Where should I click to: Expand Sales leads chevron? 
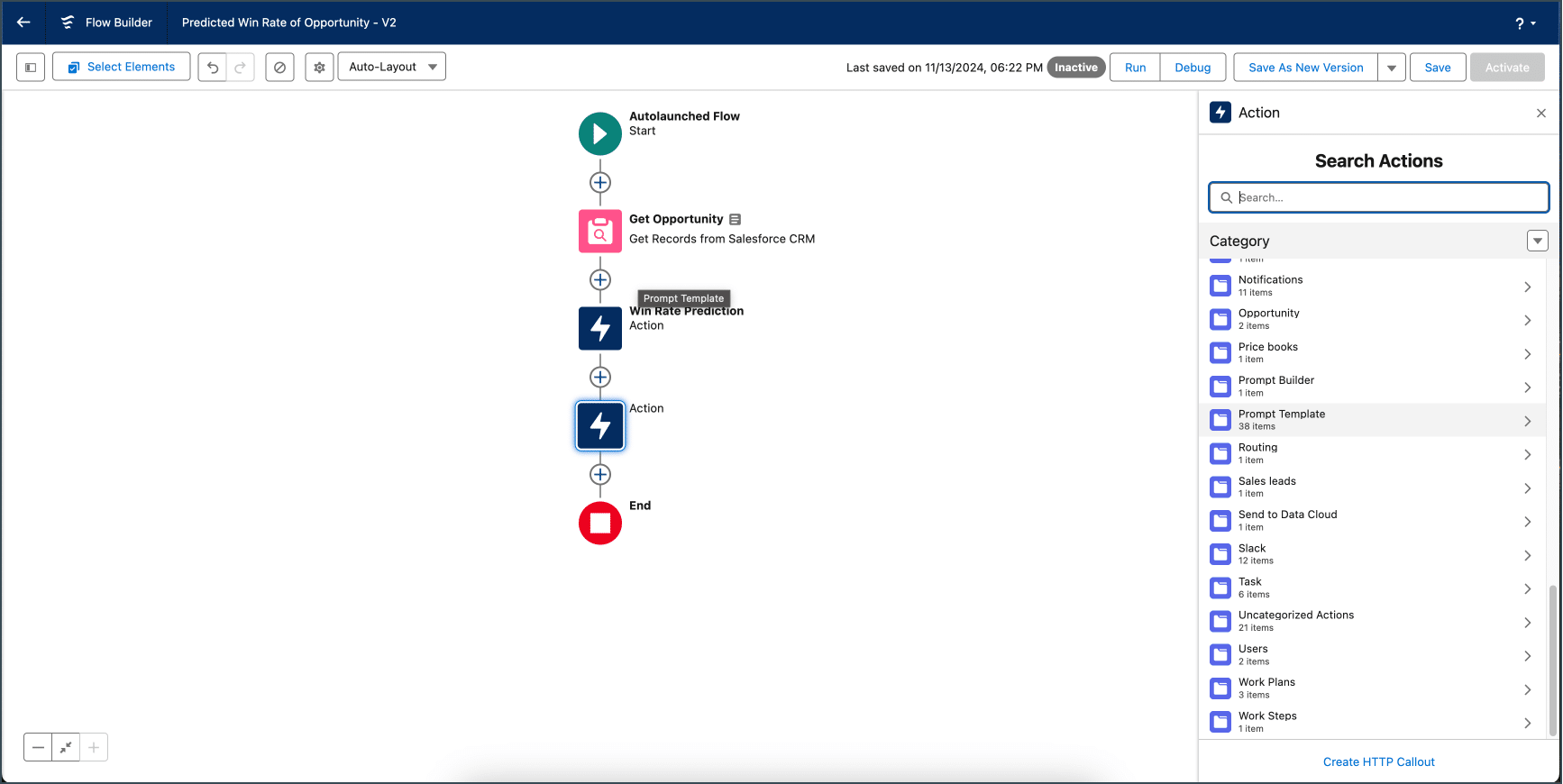(1527, 488)
